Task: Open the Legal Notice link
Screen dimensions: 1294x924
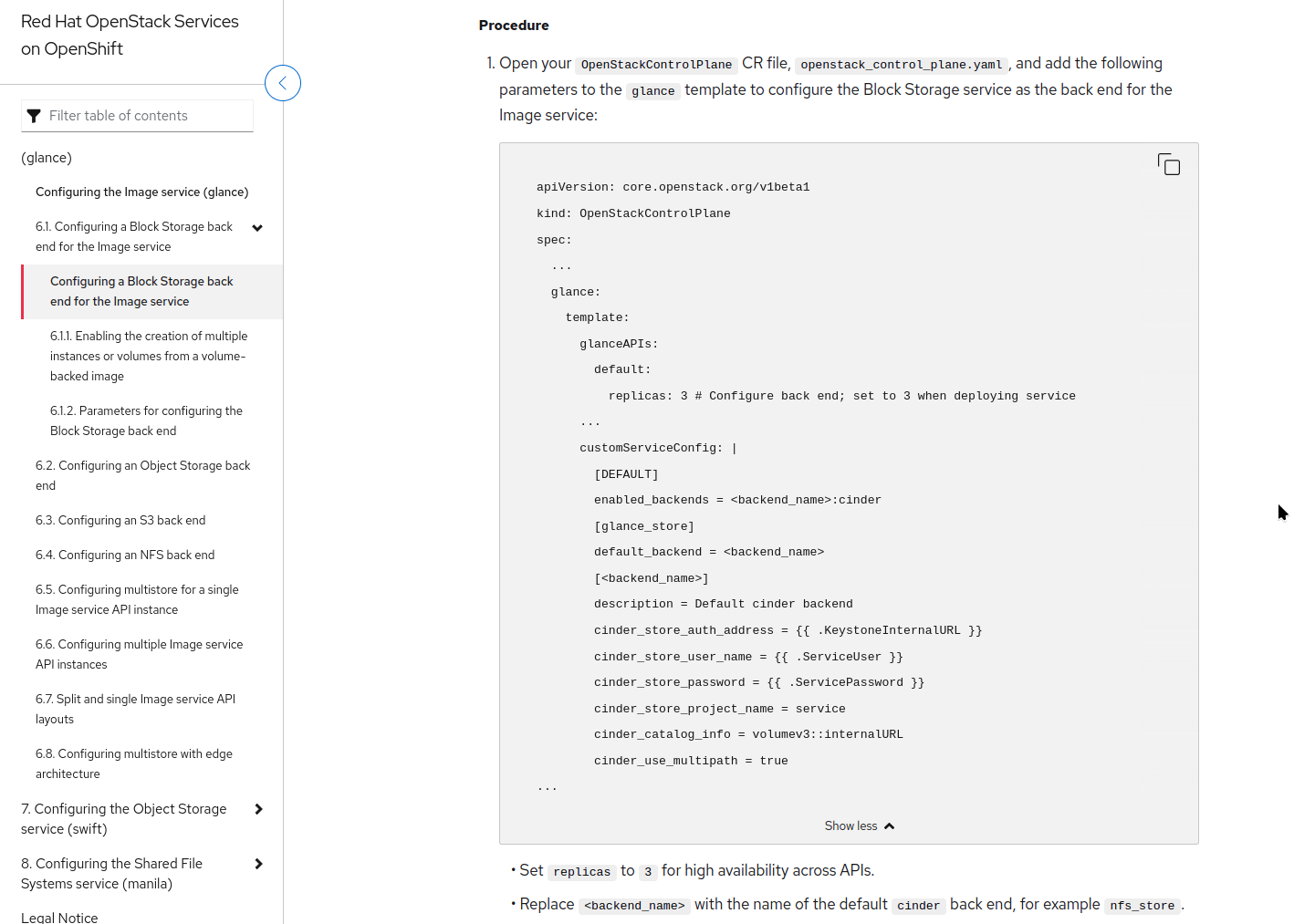Action: (59, 917)
